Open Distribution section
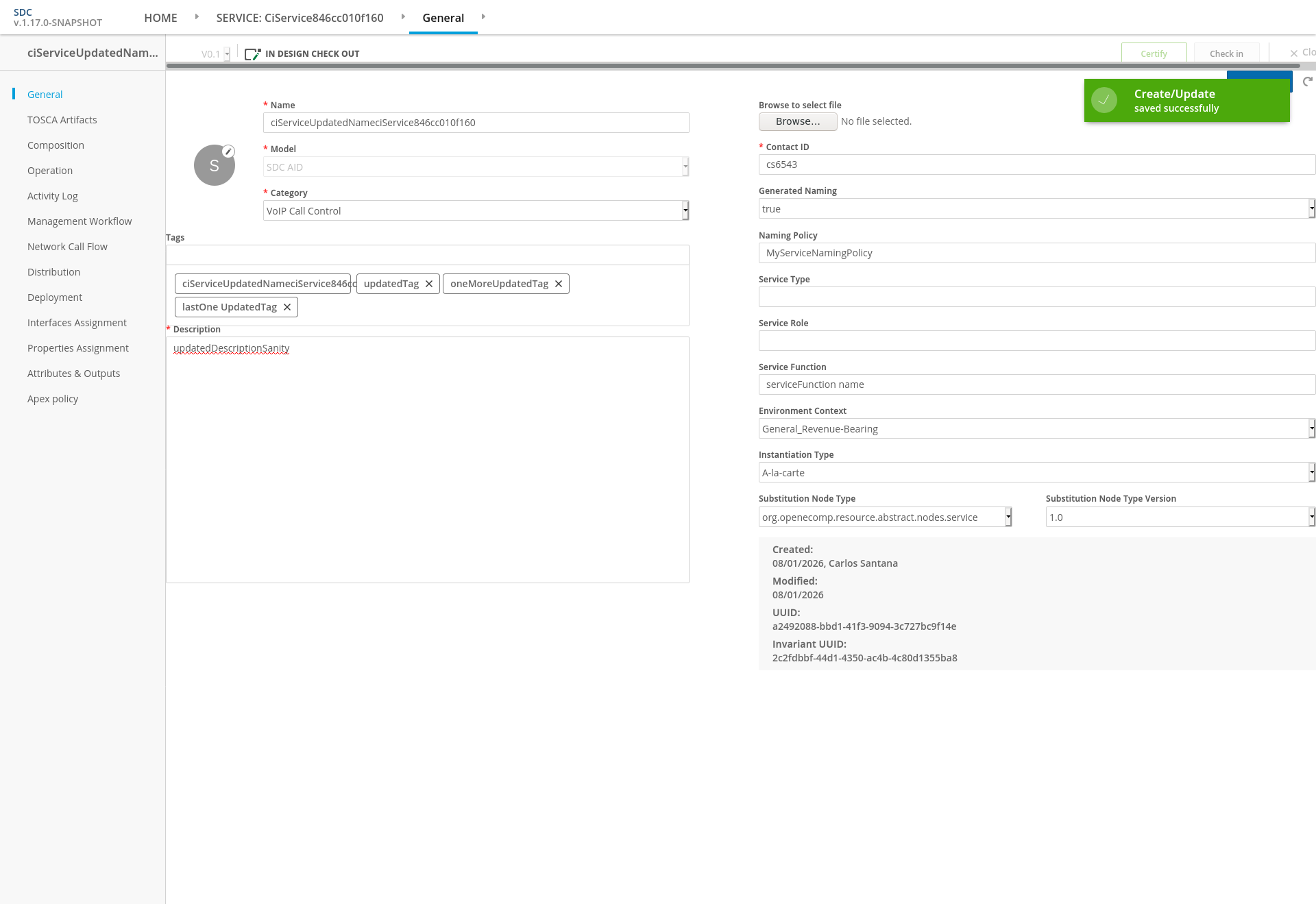 click(53, 272)
